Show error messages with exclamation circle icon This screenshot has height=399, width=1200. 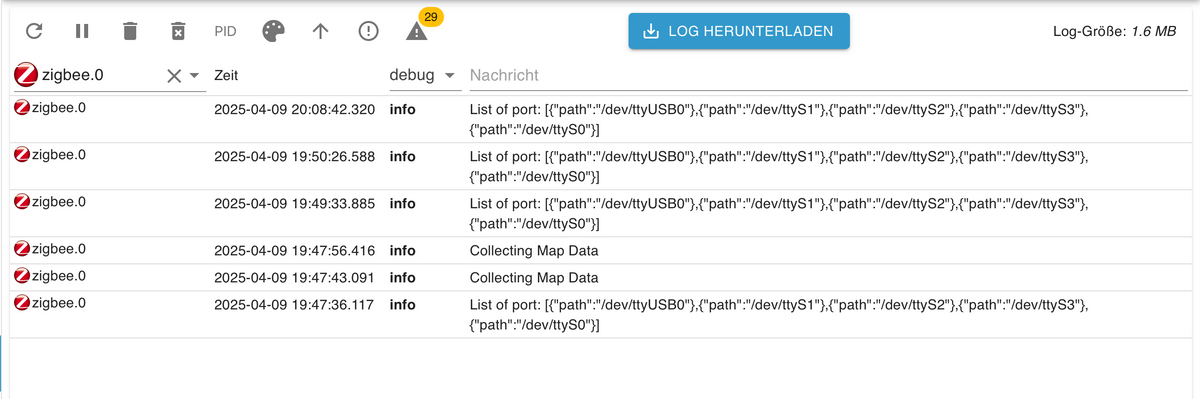coord(368,31)
